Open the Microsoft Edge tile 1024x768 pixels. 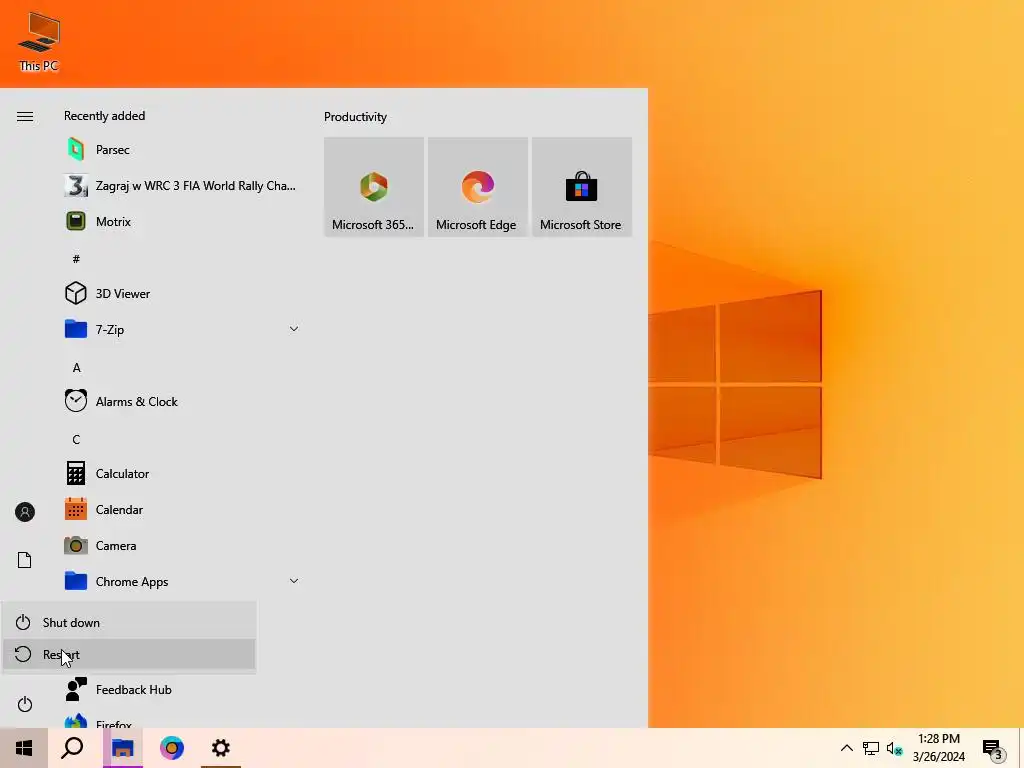coord(477,187)
